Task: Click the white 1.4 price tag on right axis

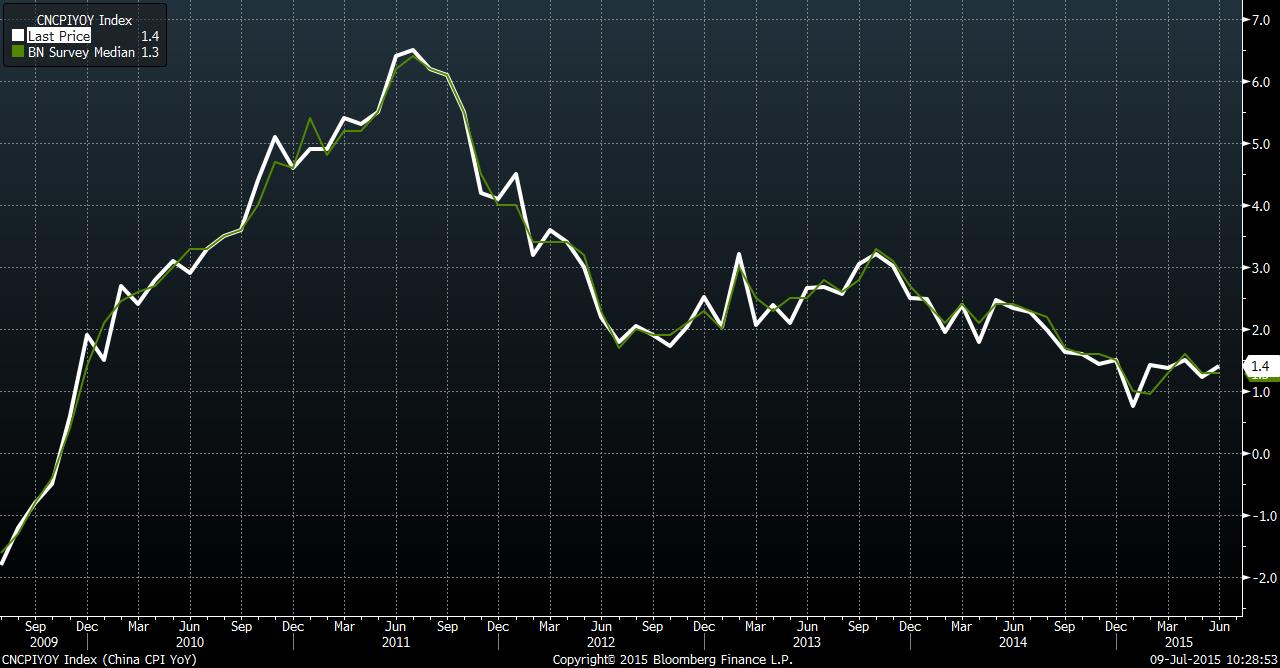Action: click(1259, 367)
